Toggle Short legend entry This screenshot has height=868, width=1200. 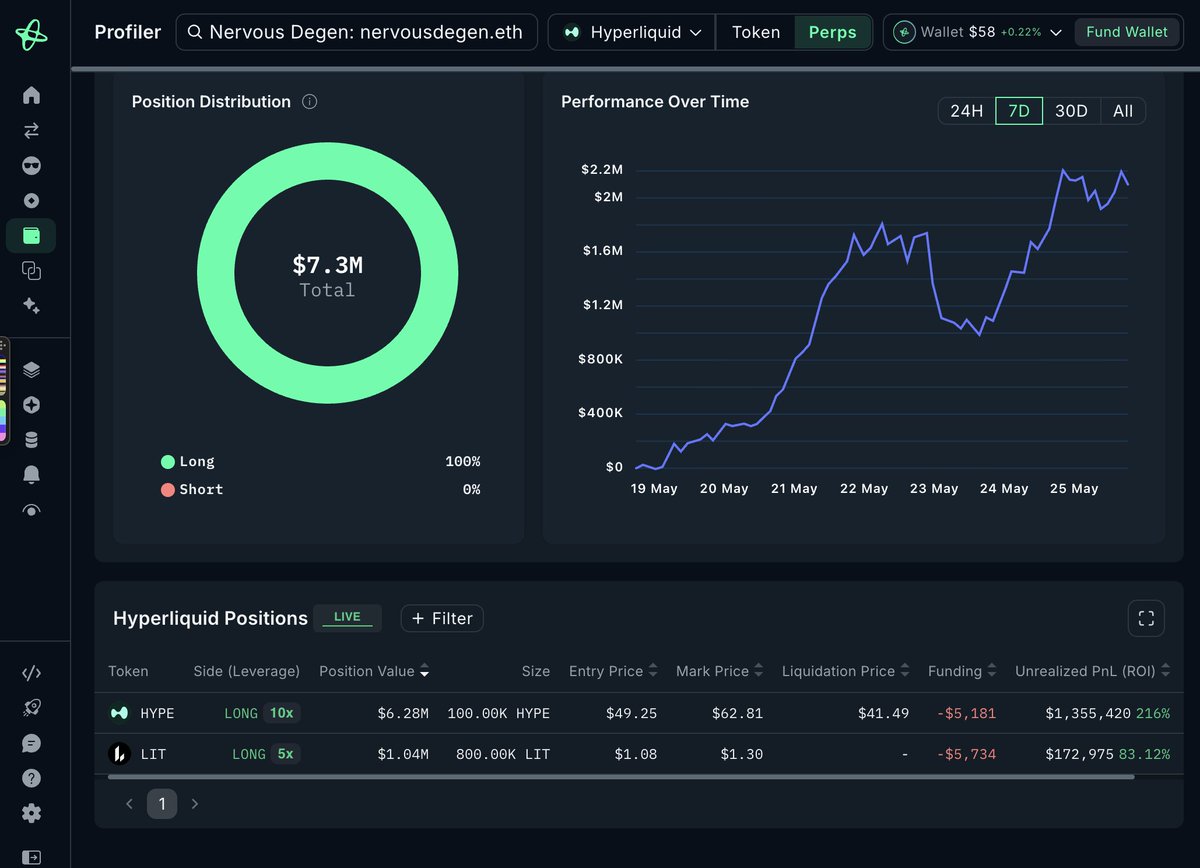coord(192,490)
